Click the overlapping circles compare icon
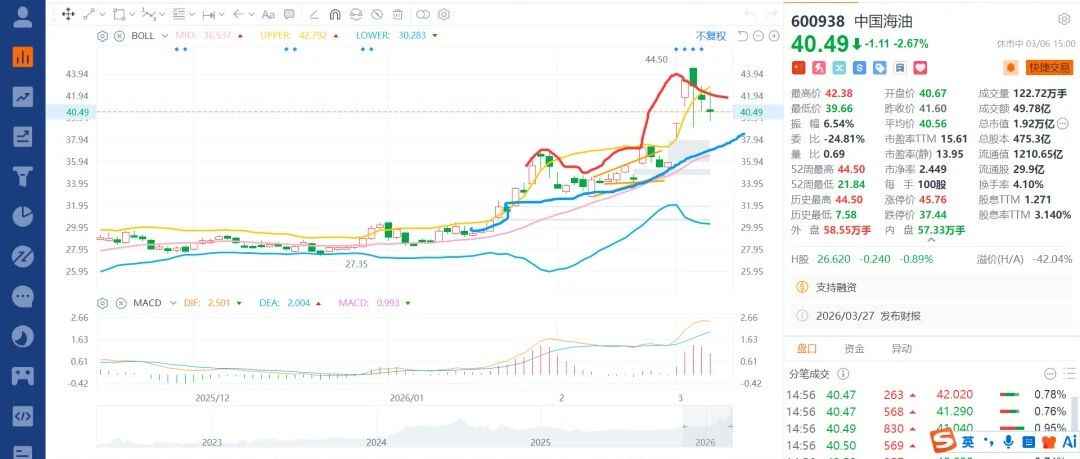The height and width of the screenshot is (459, 1080). point(423,14)
